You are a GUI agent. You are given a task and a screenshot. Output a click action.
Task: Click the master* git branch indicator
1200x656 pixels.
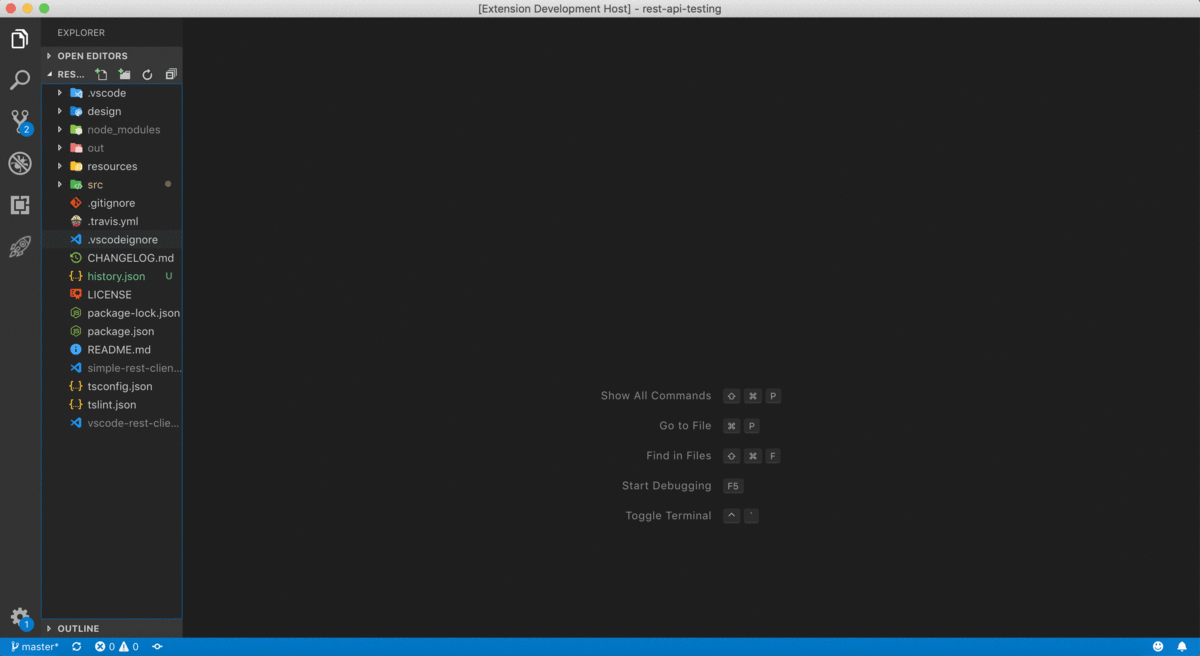click(35, 647)
